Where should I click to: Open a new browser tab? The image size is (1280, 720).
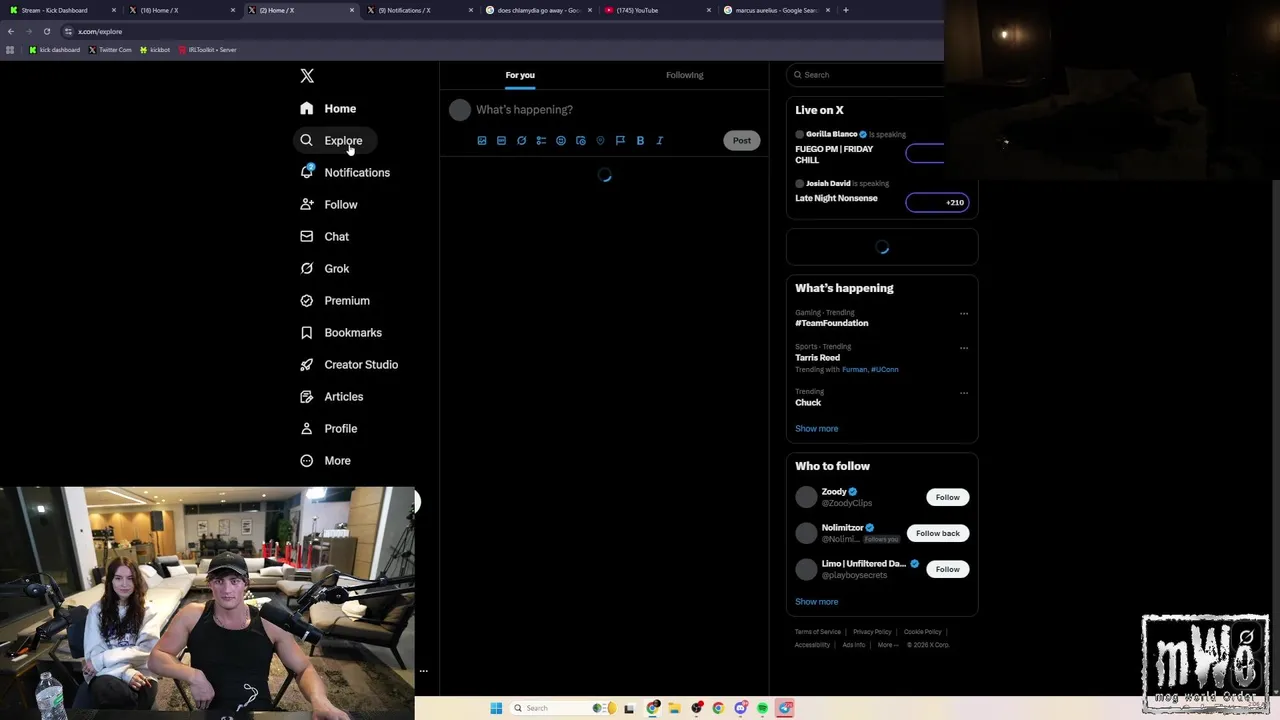(x=846, y=10)
